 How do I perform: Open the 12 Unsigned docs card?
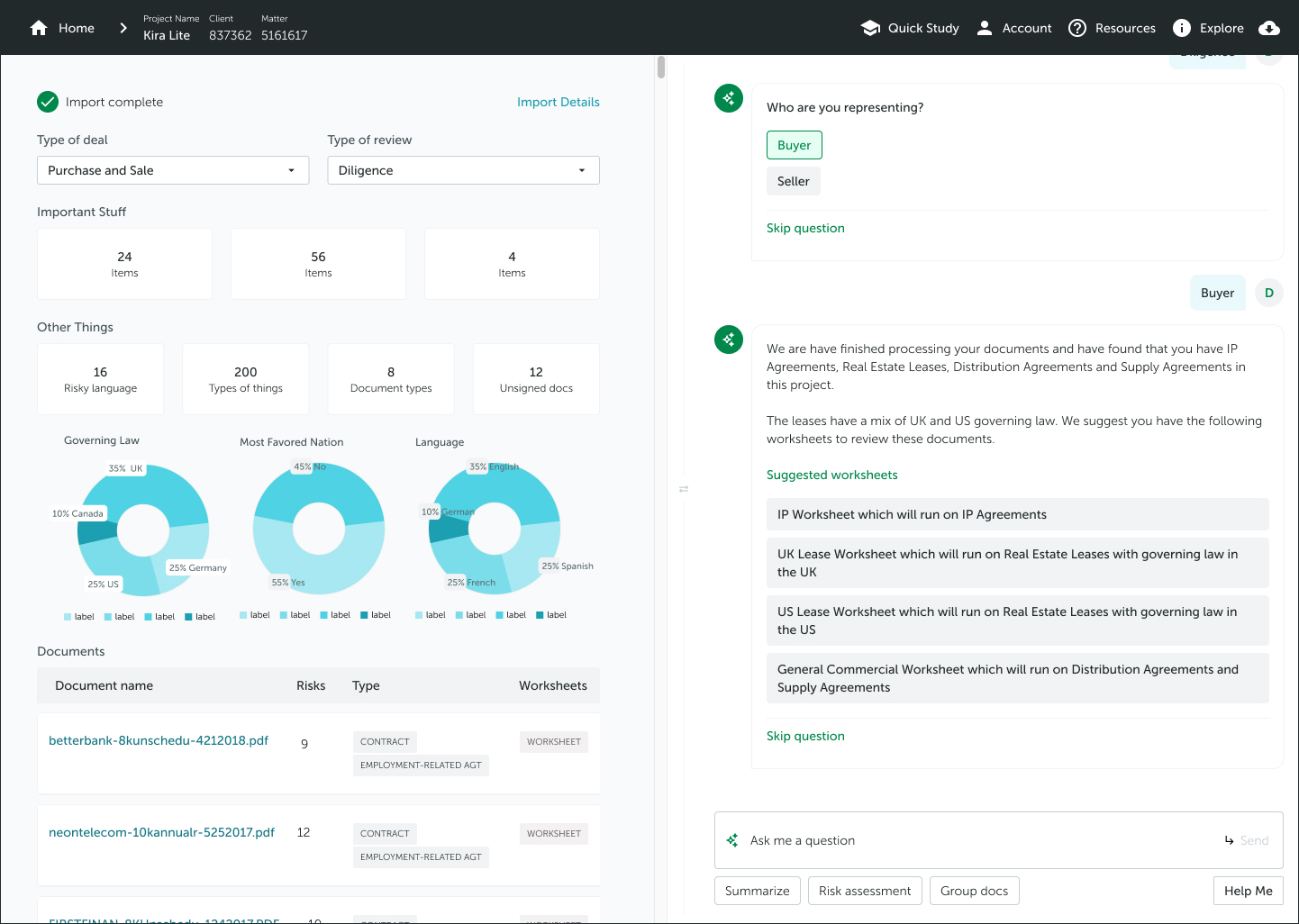tap(536, 379)
